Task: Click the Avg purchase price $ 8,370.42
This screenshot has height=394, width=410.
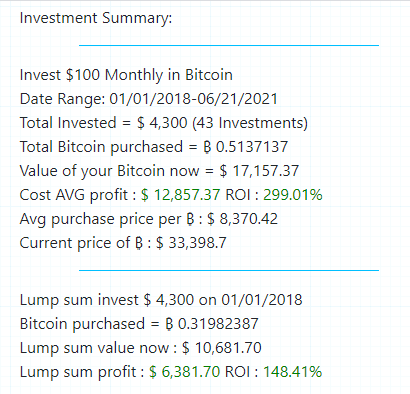Action: click(242, 219)
